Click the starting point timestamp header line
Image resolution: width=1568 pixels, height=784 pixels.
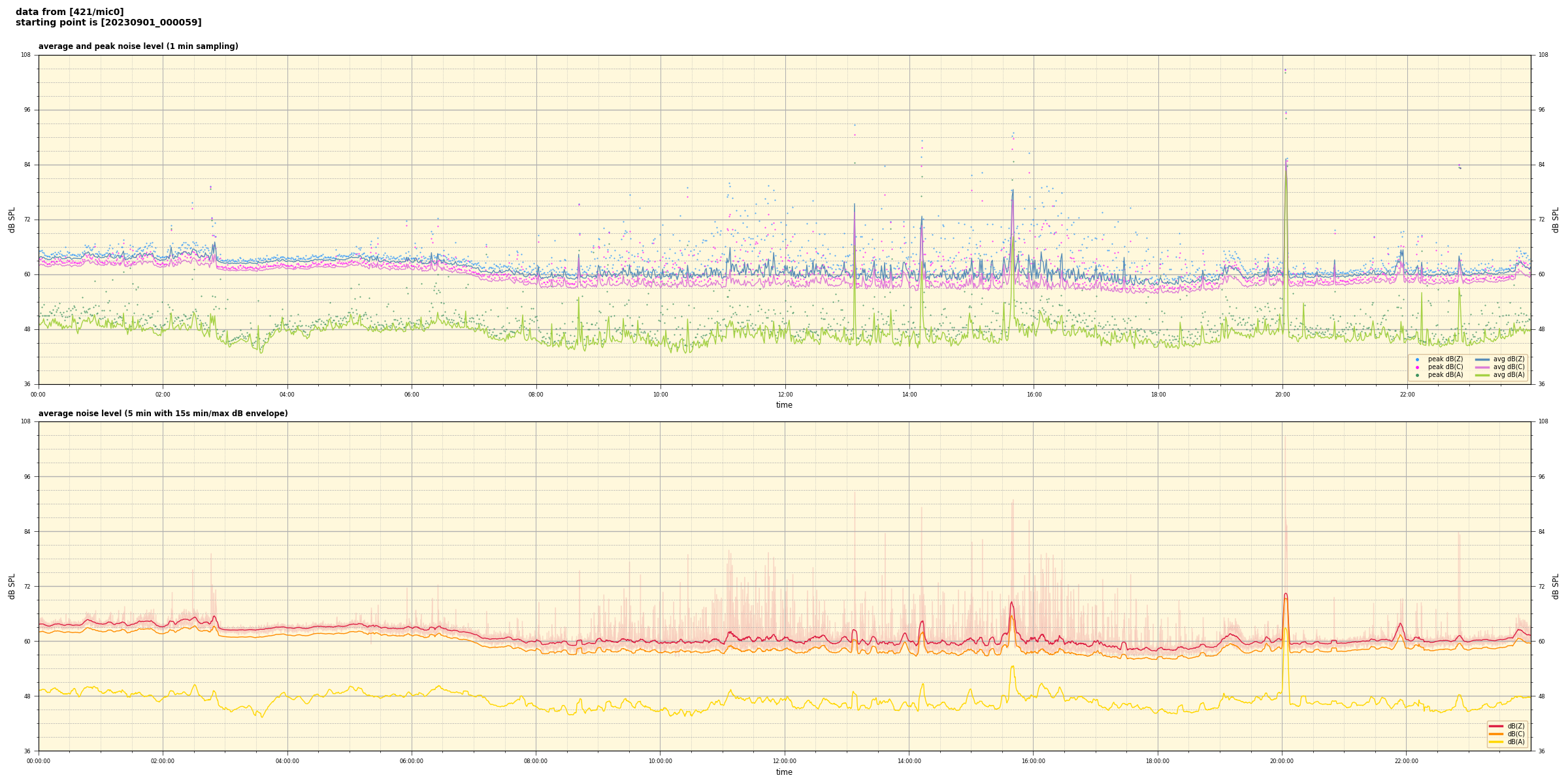(x=108, y=23)
